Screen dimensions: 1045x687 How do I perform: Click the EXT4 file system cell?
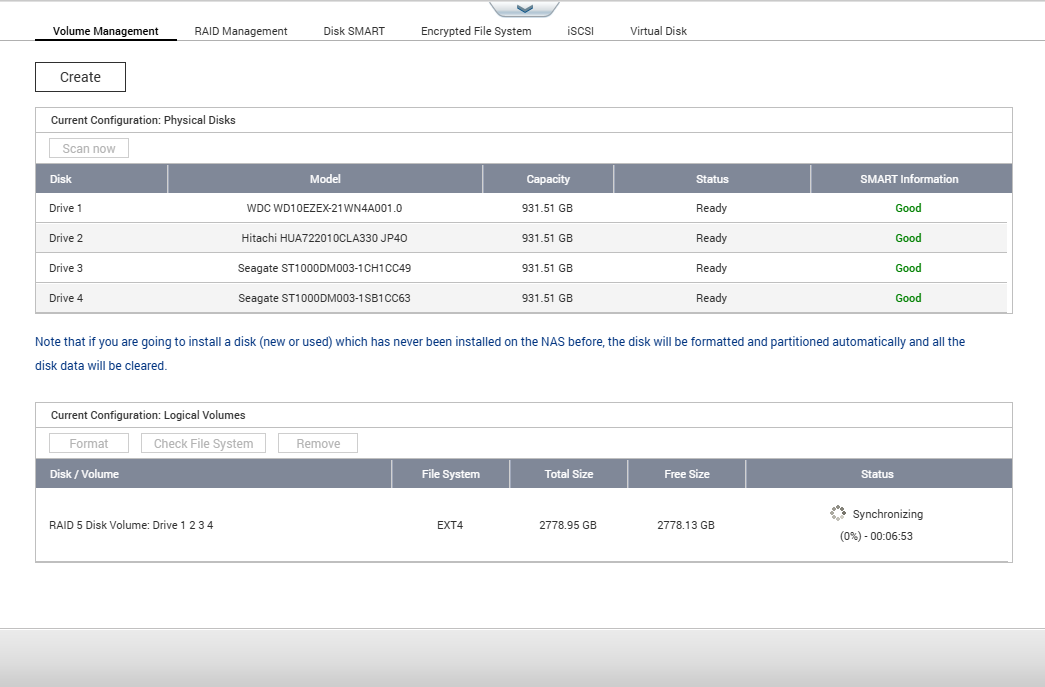coord(450,525)
